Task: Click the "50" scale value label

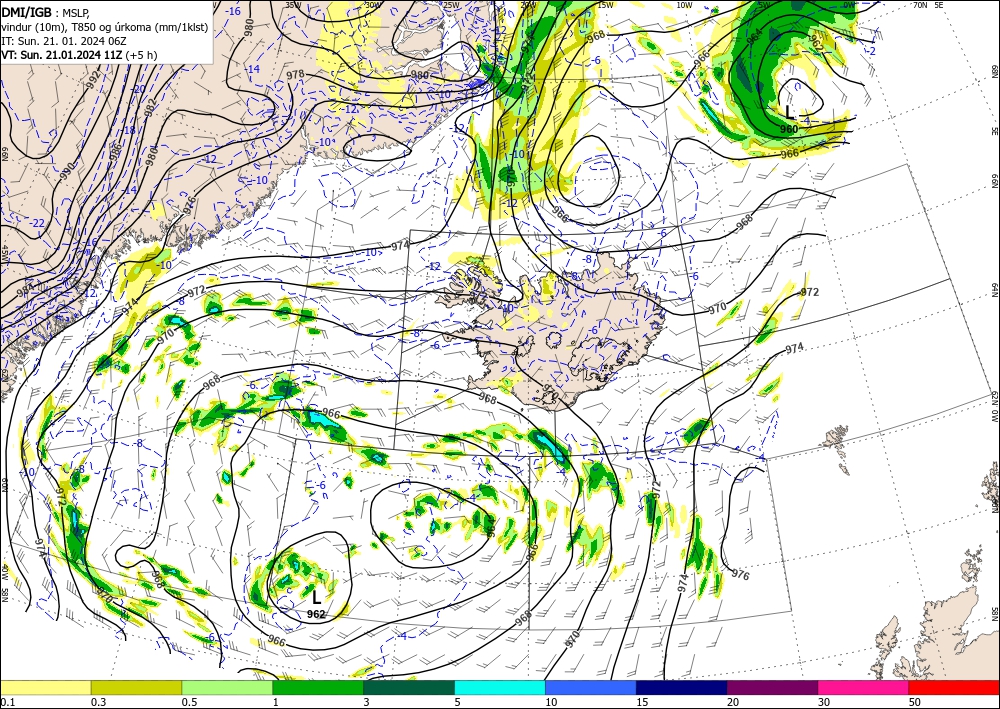Action: point(915,702)
